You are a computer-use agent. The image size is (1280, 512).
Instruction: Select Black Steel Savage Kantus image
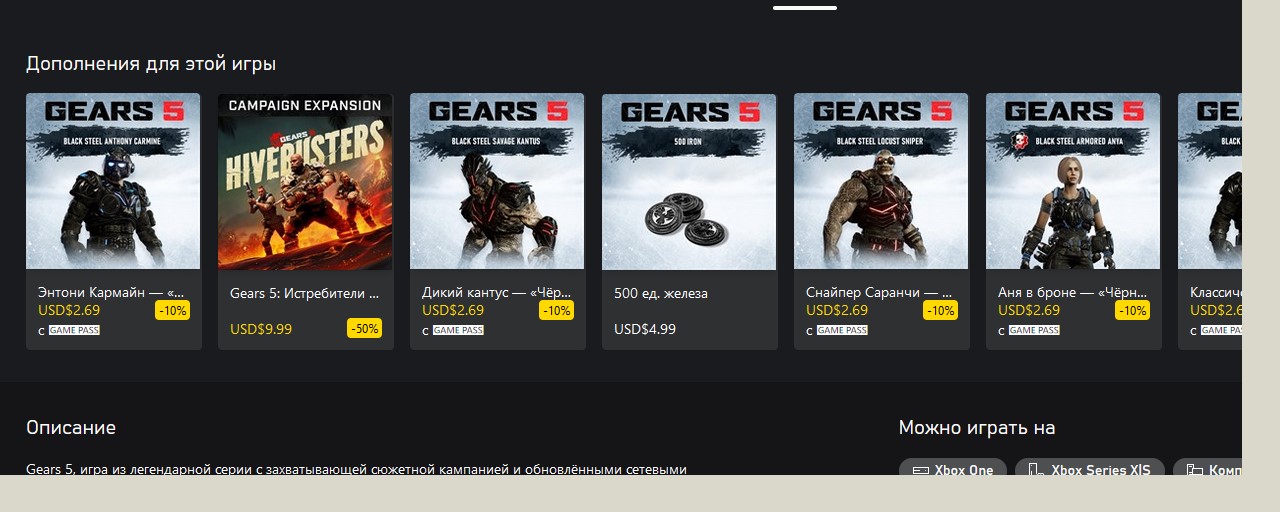click(x=497, y=182)
